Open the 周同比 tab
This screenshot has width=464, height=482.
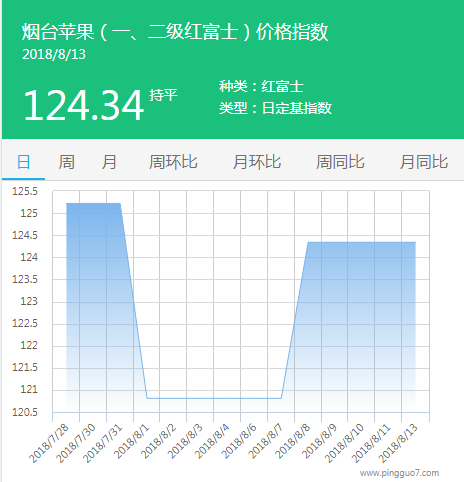340,162
